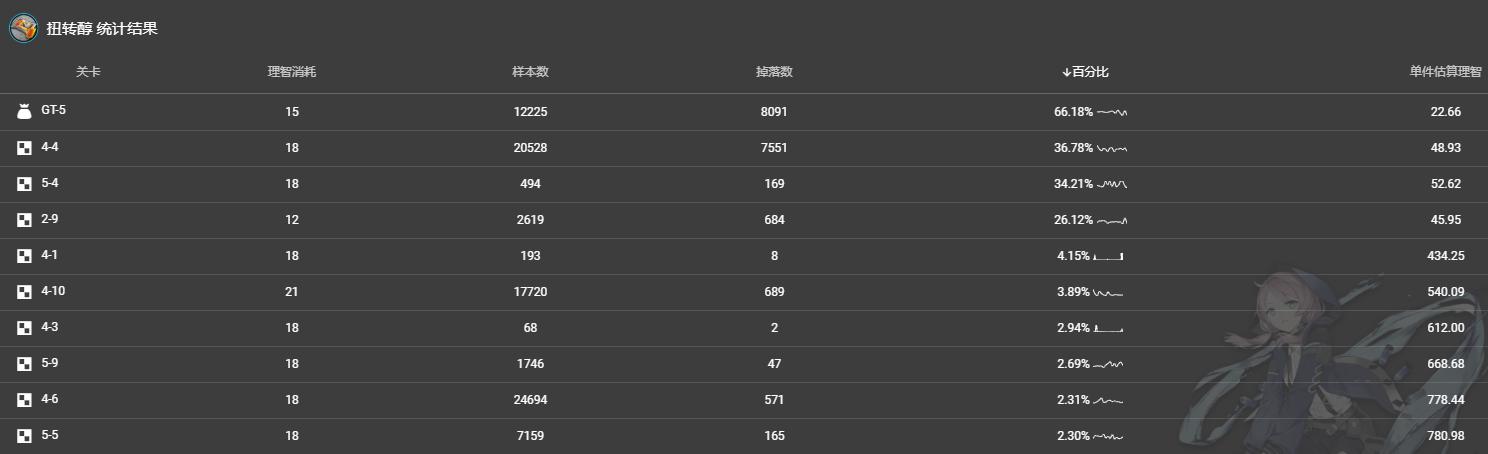This screenshot has width=1488, height=454.
Task: Sort by 样本数 column header
Action: coord(530,72)
